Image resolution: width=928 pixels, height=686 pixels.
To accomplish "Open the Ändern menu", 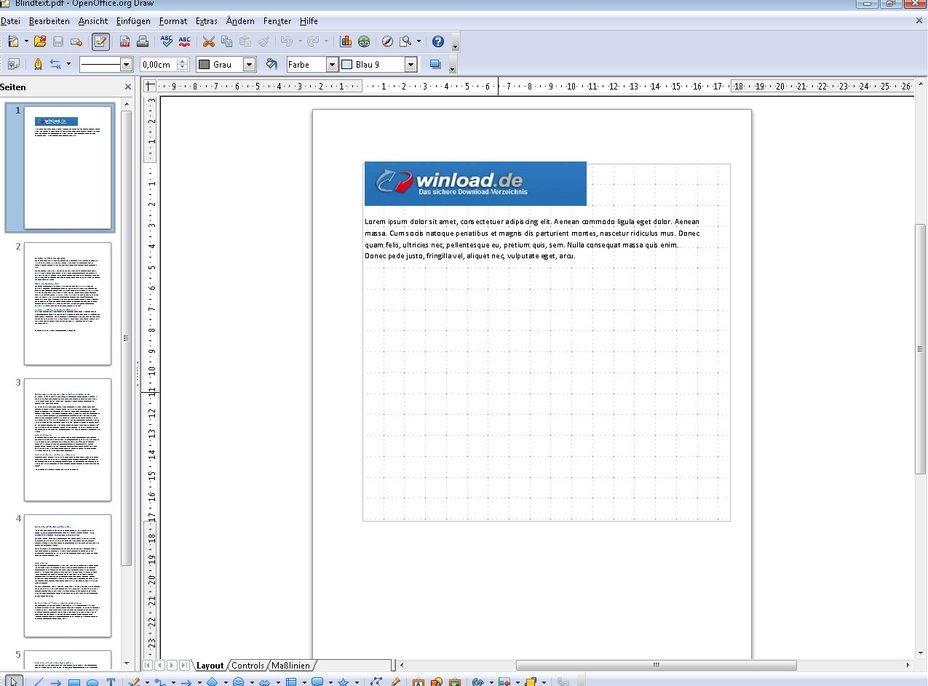I will coord(240,21).
